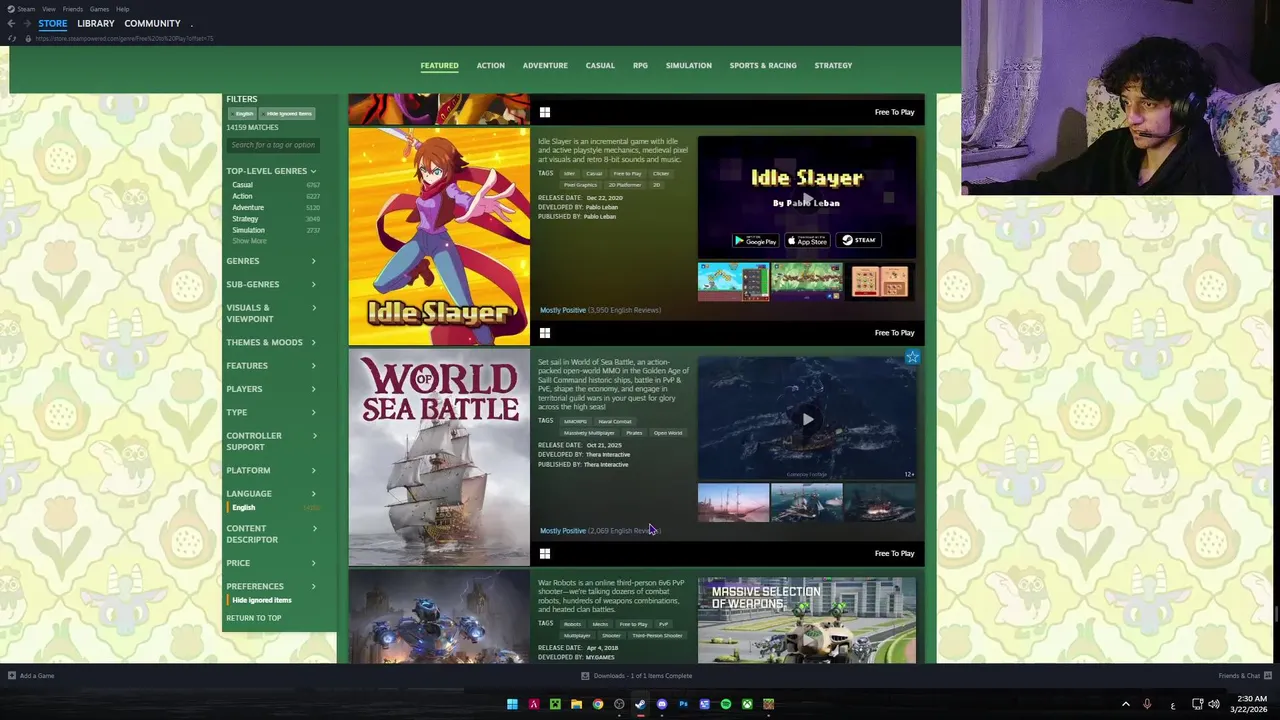Switch to the Action tab in top bar
The height and width of the screenshot is (720, 1280).
click(x=490, y=66)
